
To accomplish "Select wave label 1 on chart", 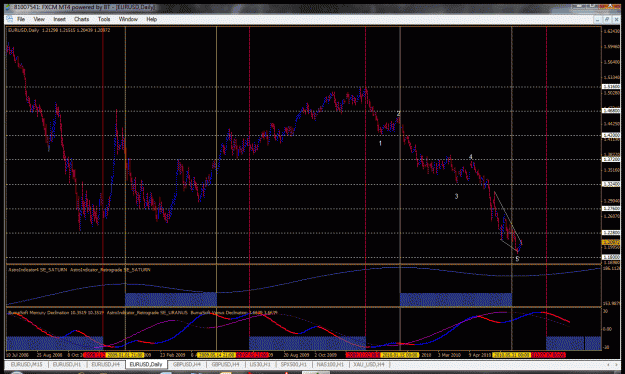I will (x=380, y=143).
